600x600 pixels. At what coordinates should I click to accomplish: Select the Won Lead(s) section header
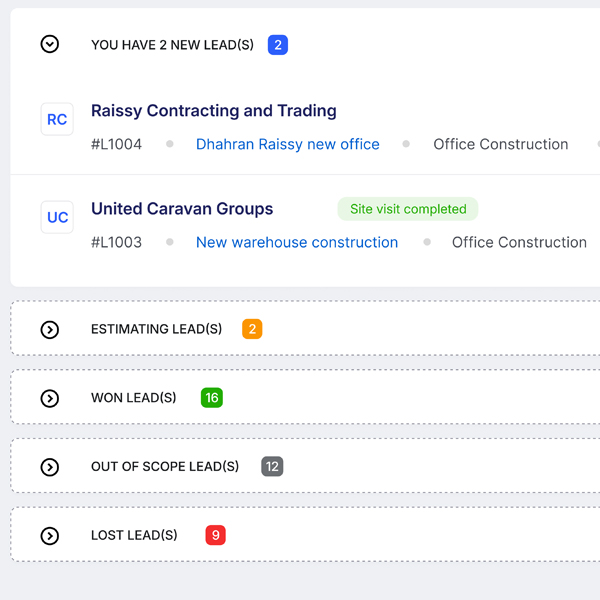[x=133, y=398]
